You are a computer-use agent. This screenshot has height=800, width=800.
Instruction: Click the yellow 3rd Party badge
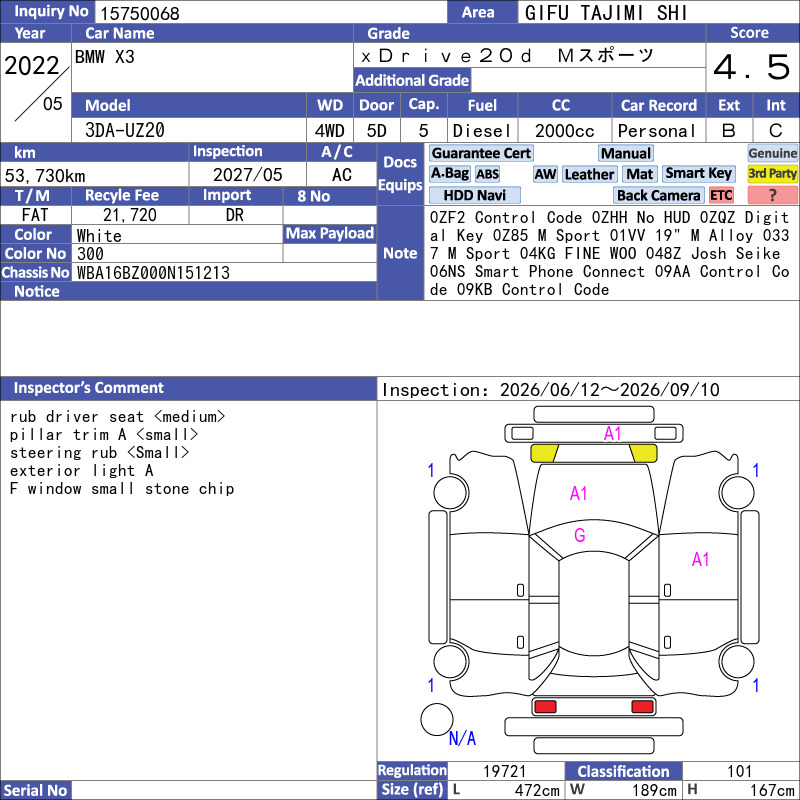pos(772,173)
